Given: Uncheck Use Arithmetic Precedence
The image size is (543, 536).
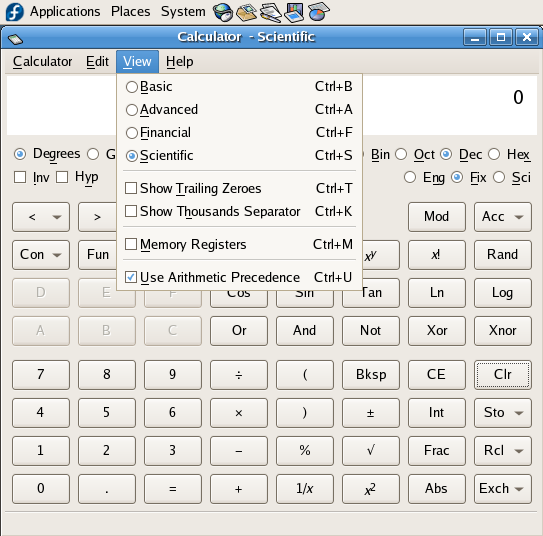Looking at the screenshot, I should coord(239,277).
